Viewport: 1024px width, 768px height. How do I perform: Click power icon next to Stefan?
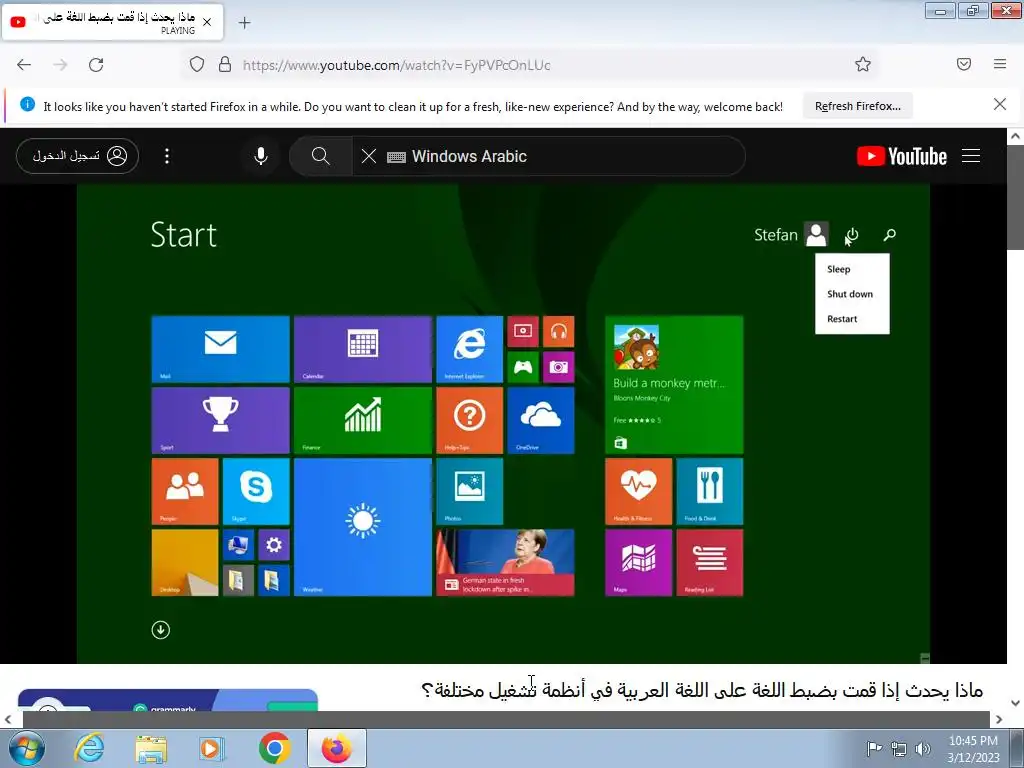[x=852, y=235]
